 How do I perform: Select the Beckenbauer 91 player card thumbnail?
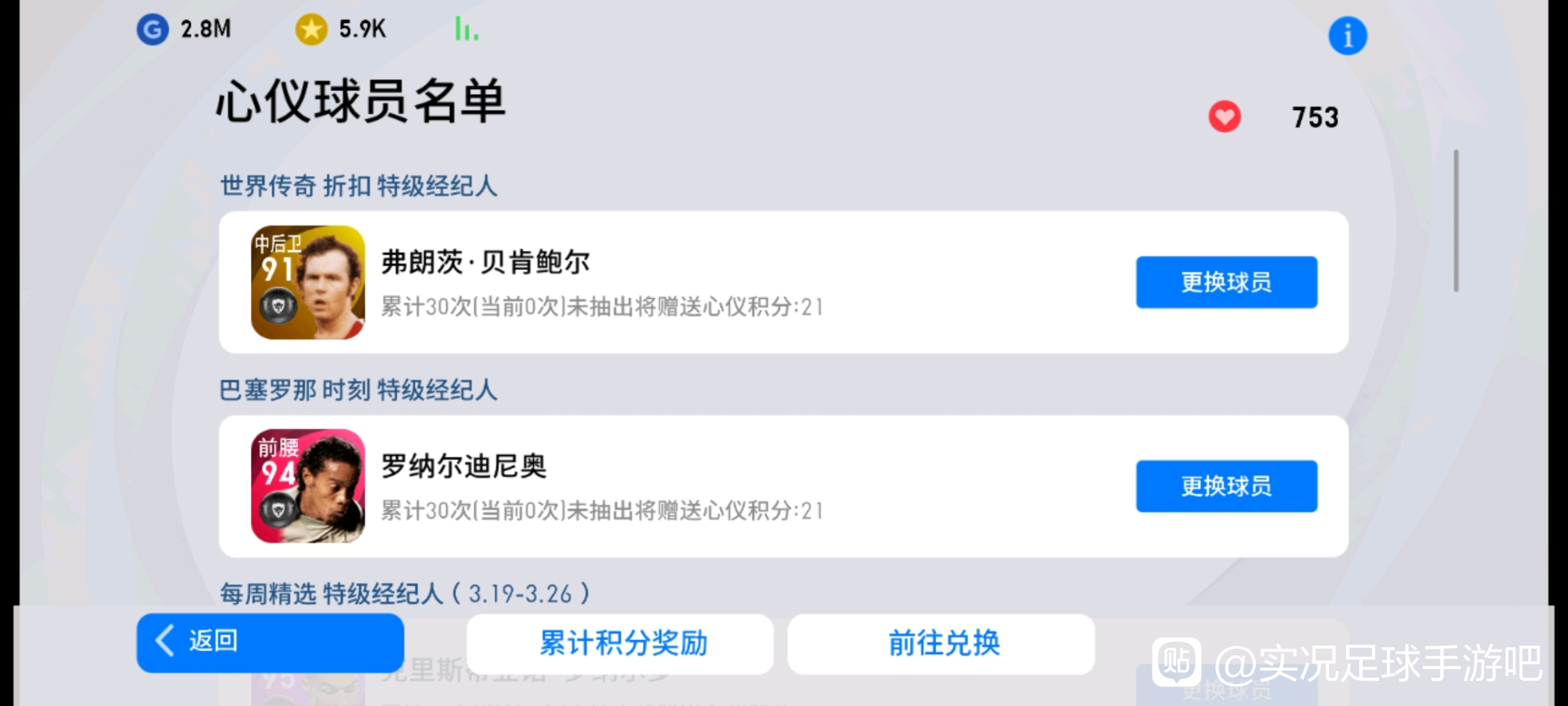[307, 282]
